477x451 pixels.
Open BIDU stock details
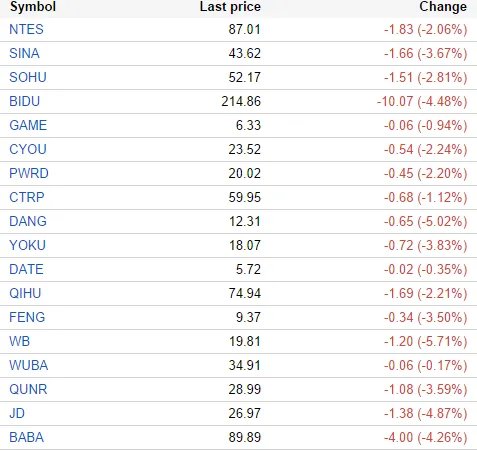pos(25,101)
